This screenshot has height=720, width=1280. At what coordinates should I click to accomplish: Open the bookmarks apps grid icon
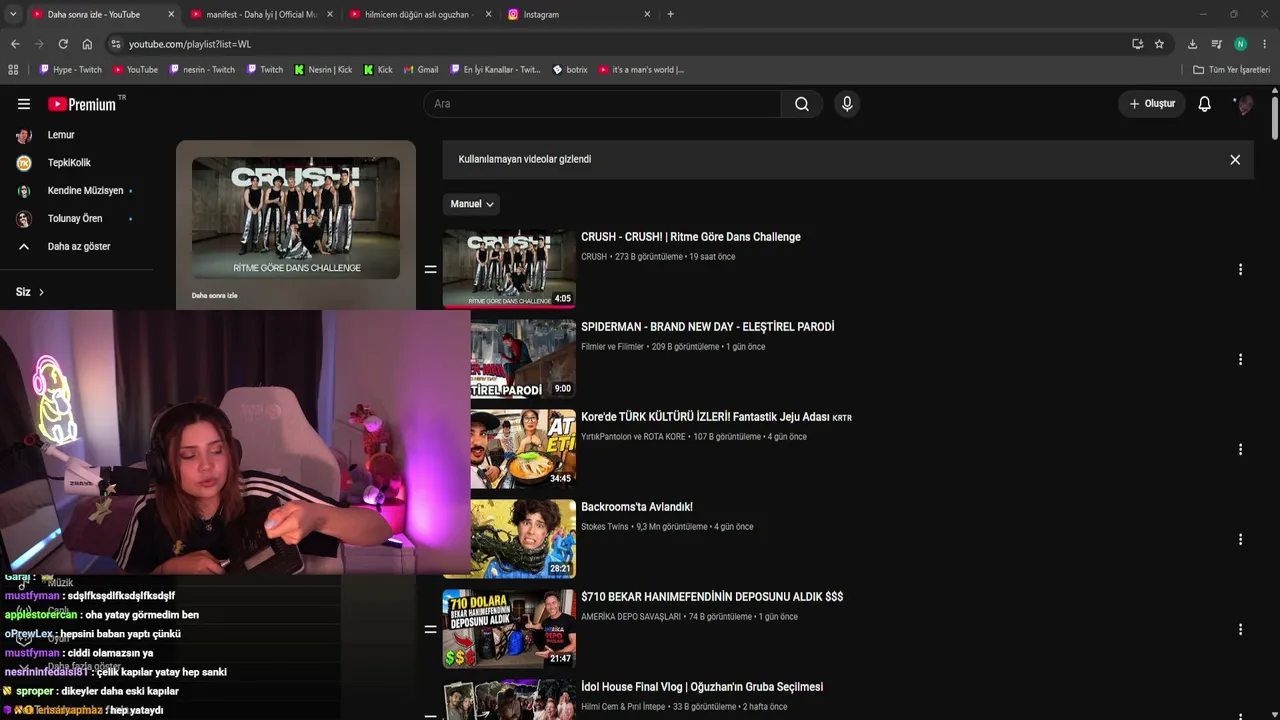(x=13, y=70)
